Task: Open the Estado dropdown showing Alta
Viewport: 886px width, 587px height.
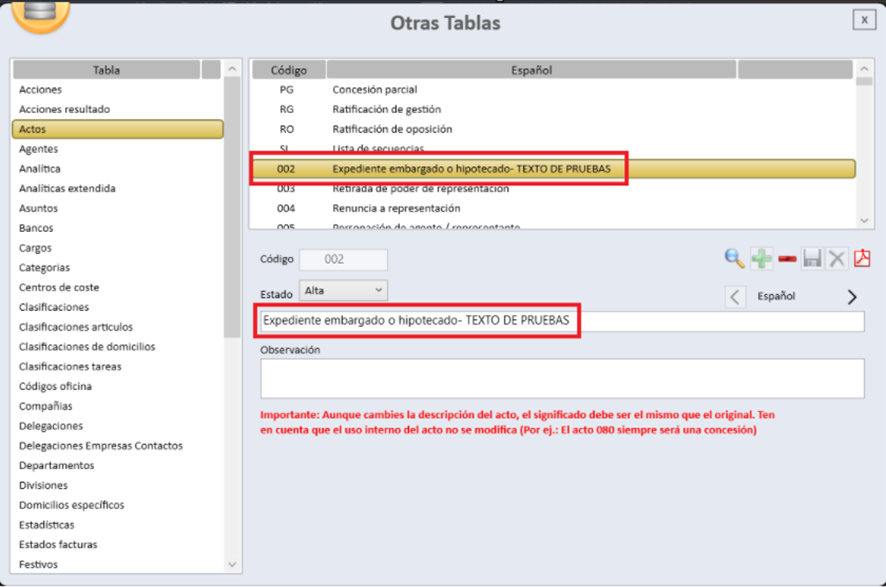Action: pyautogui.click(x=343, y=290)
